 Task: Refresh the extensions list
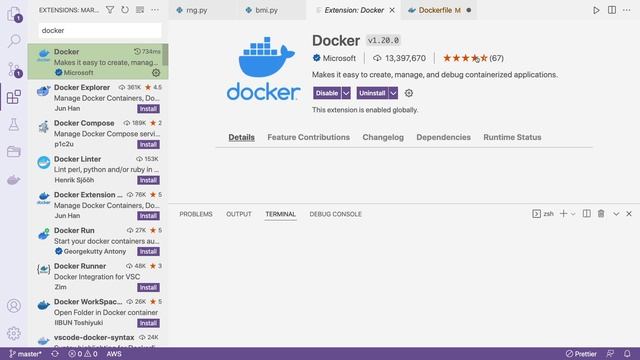[125, 10]
